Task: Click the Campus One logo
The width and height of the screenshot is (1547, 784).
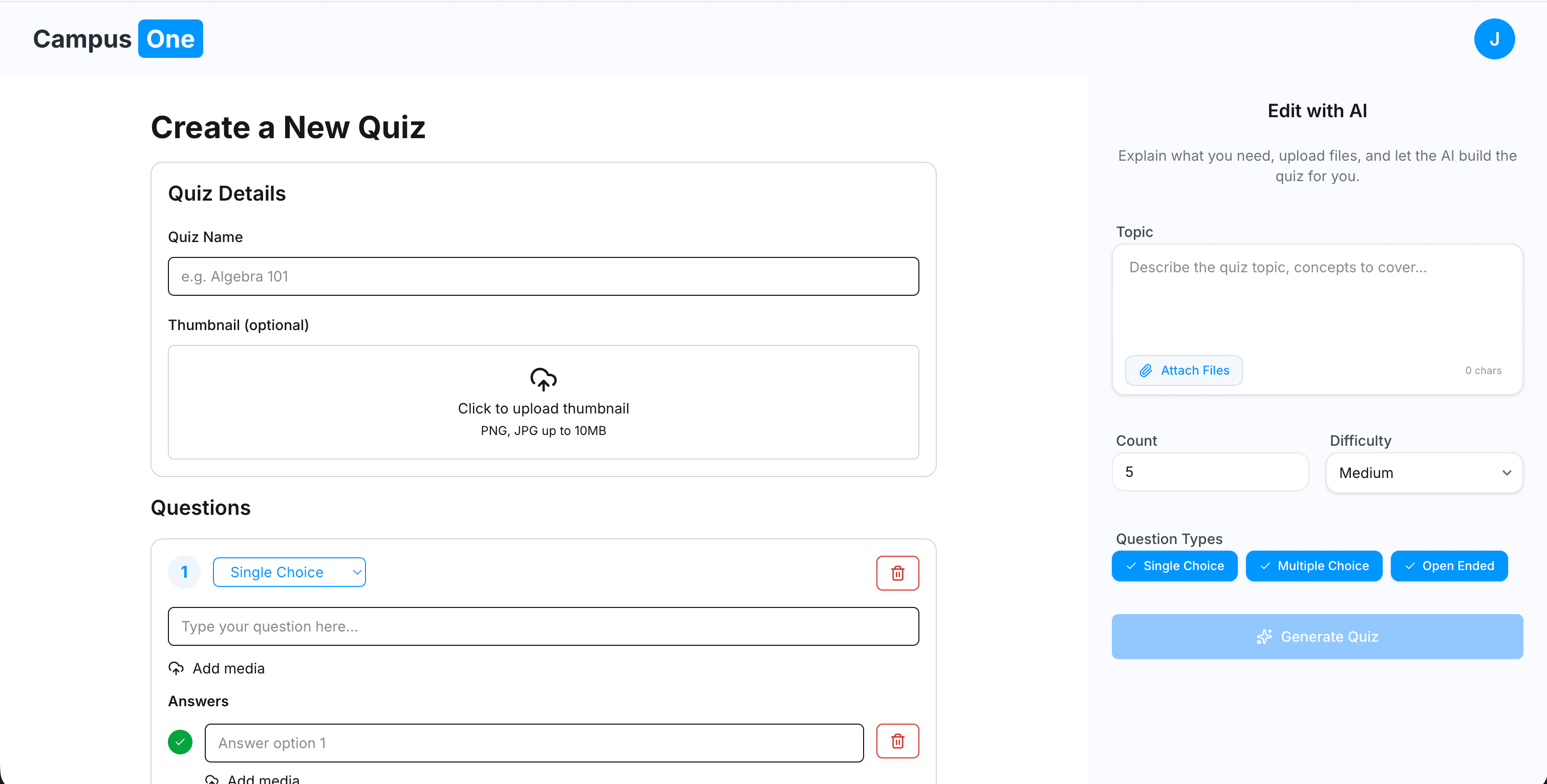Action: 117,38
